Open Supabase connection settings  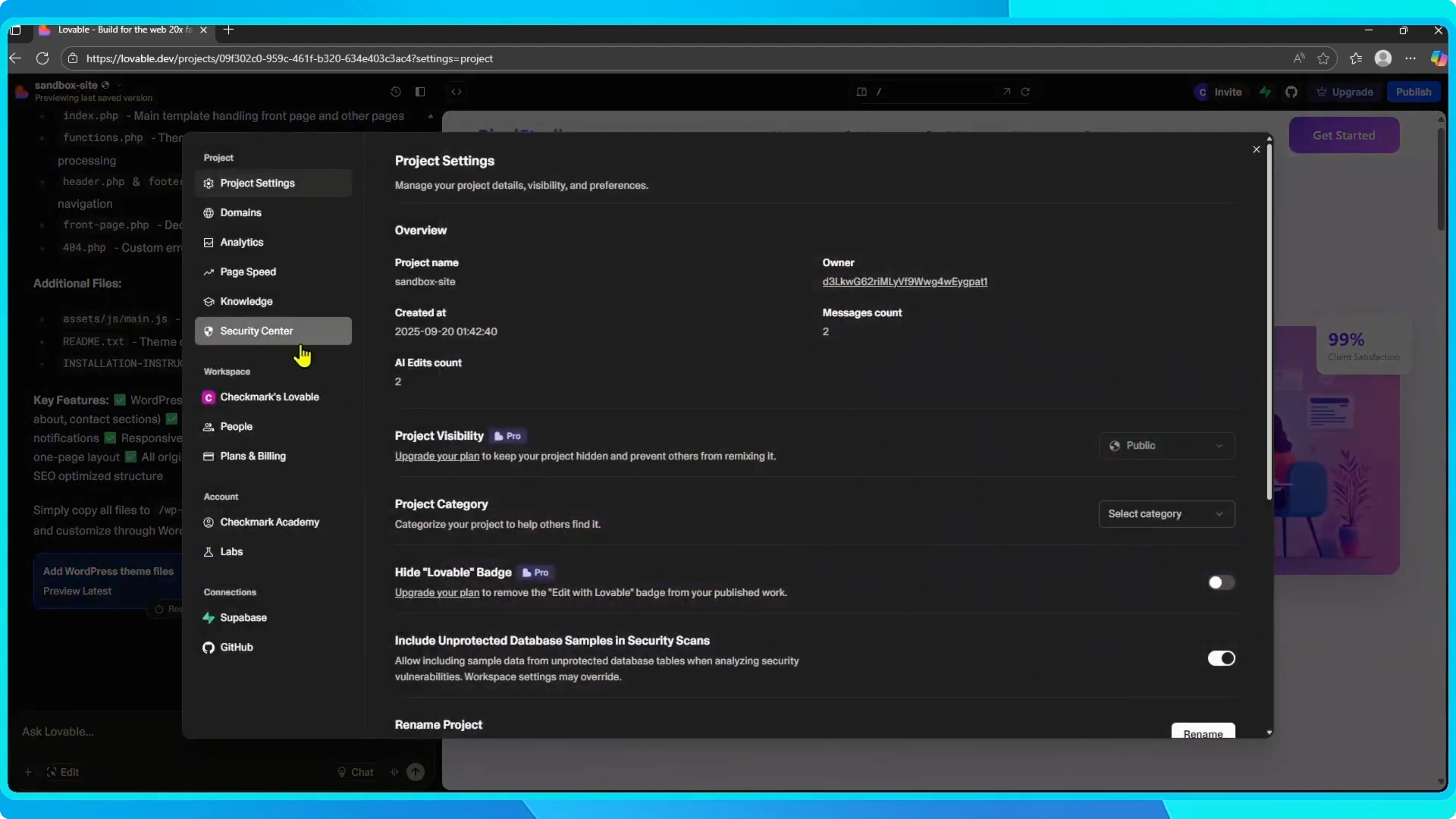point(273,617)
